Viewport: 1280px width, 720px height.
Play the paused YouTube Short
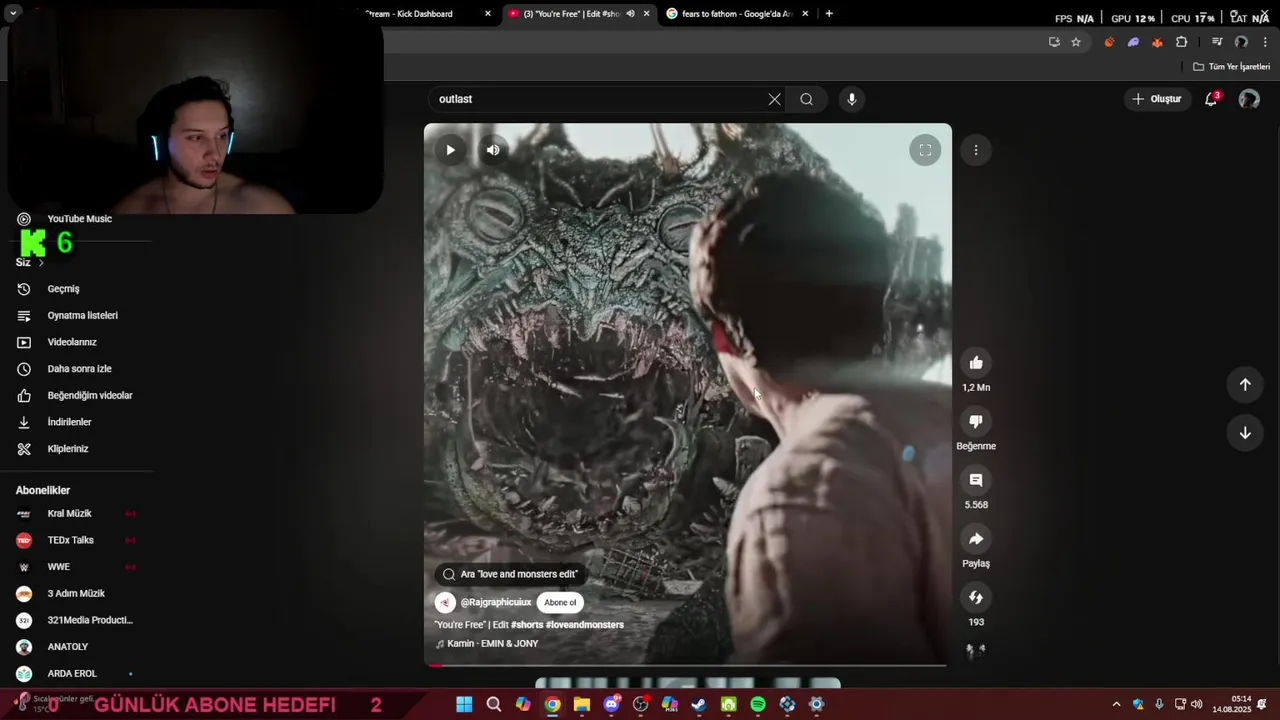click(450, 150)
